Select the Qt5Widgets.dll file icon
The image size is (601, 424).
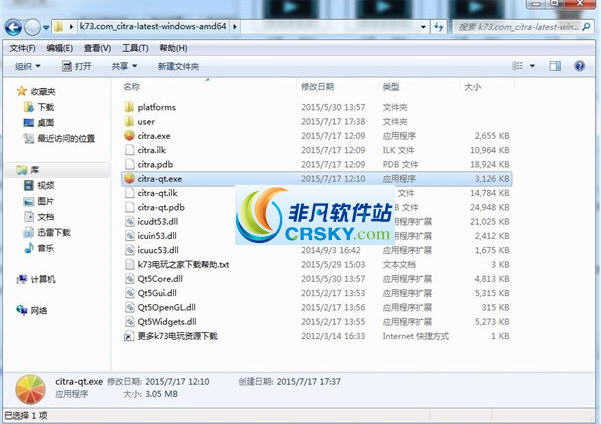coord(130,322)
